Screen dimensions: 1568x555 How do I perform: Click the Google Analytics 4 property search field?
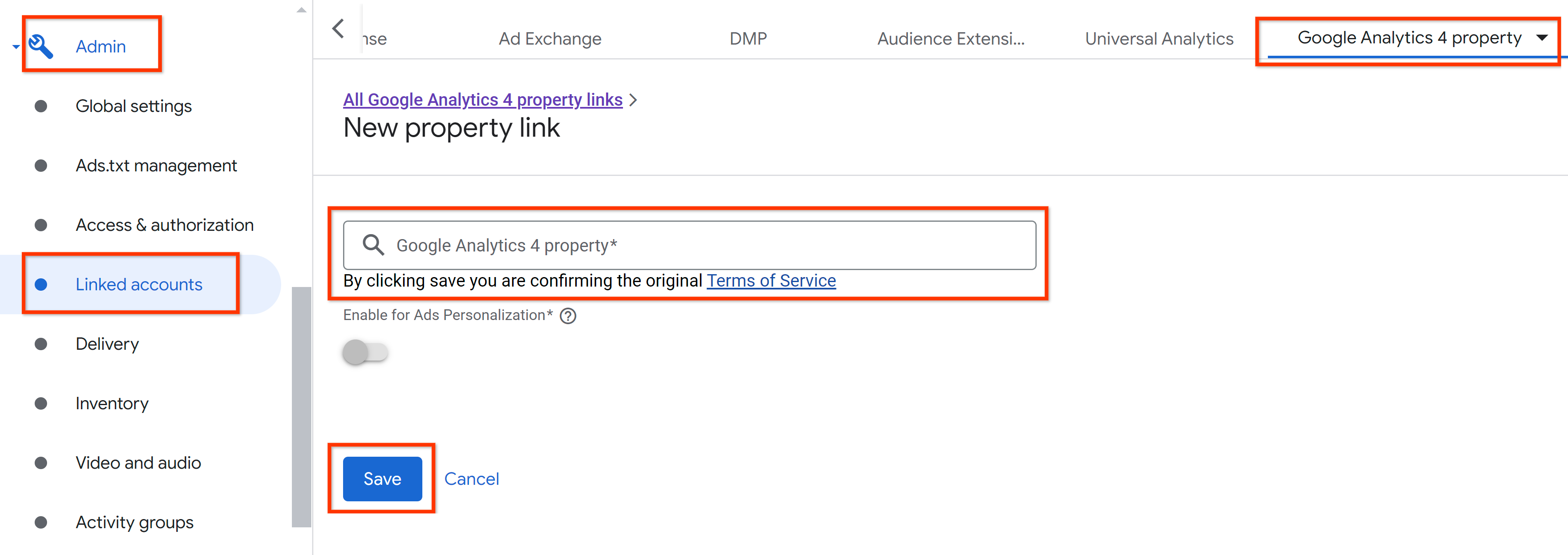pyautogui.click(x=690, y=245)
